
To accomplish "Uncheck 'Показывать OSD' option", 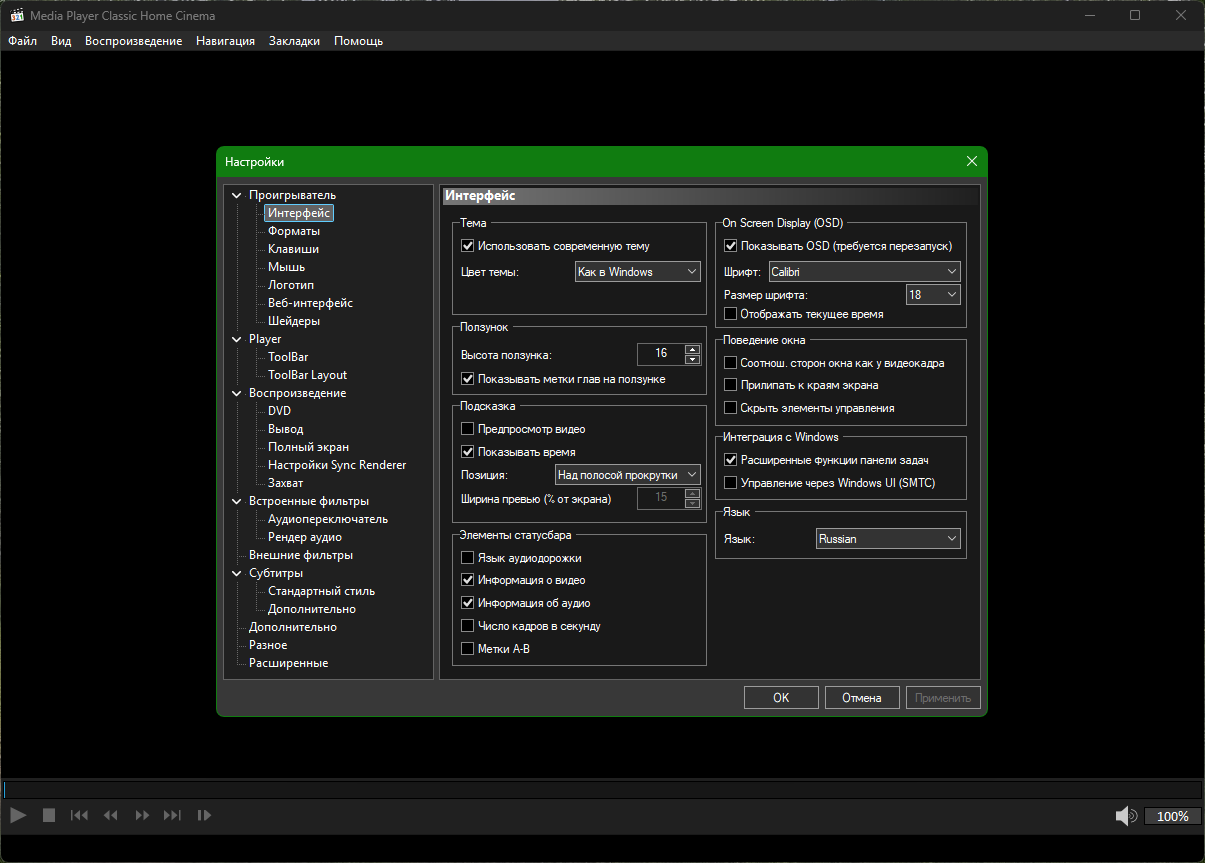I will pyautogui.click(x=730, y=246).
